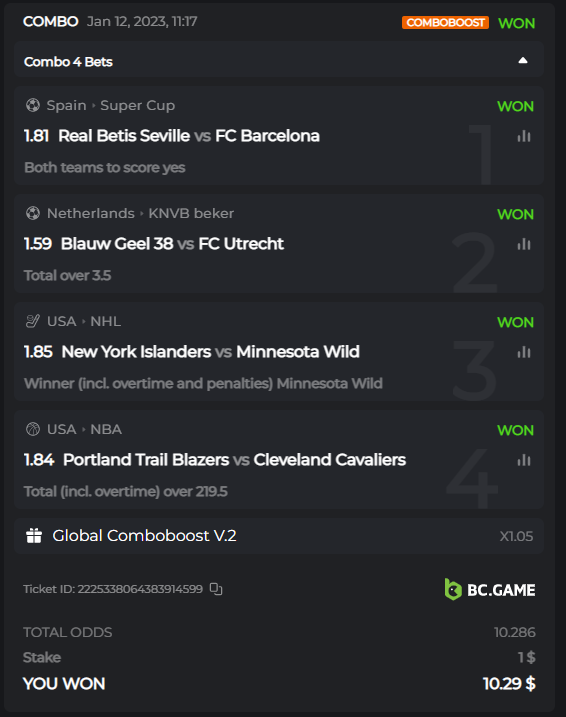Click the hockey icon next to USA NHL

pos(33,321)
